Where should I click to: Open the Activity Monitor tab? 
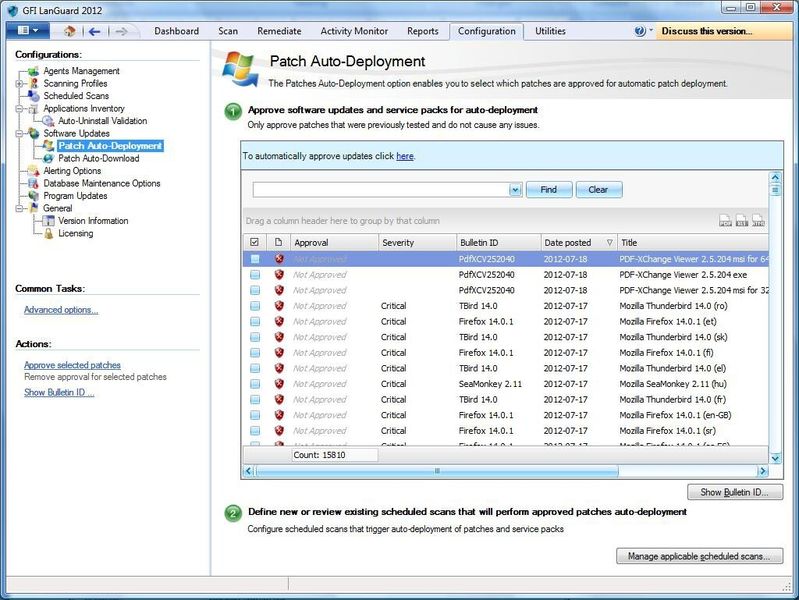point(354,31)
